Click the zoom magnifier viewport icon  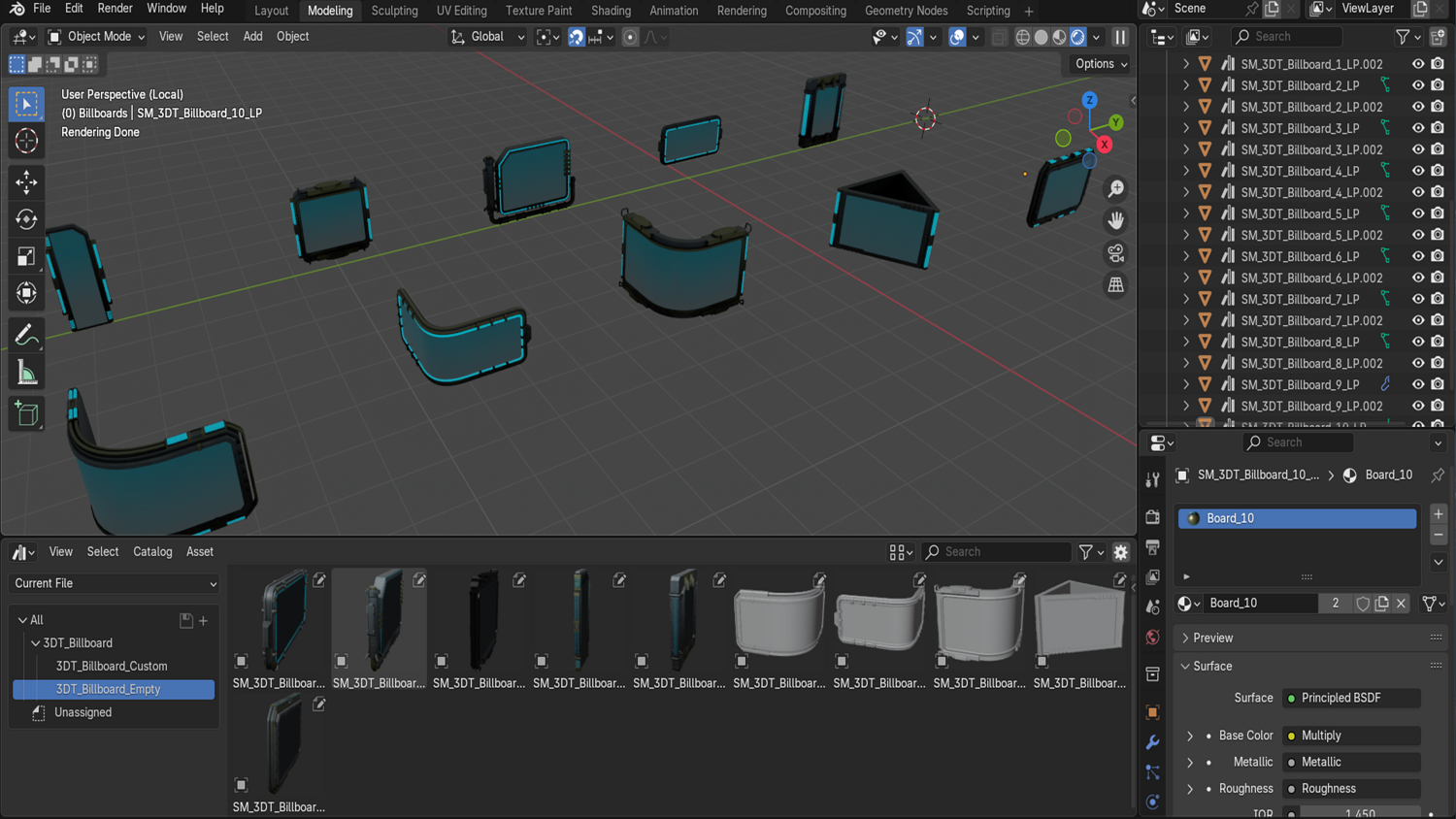(x=1116, y=188)
